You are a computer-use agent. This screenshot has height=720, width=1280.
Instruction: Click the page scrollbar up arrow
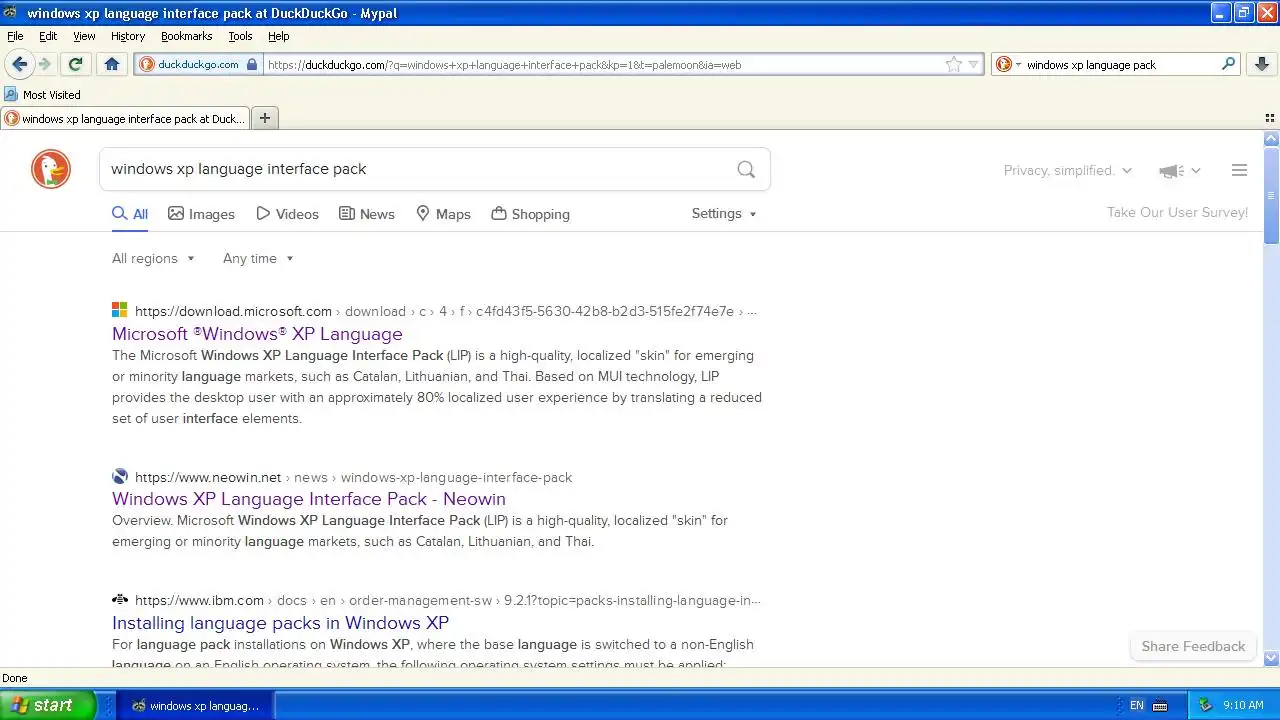1271,139
